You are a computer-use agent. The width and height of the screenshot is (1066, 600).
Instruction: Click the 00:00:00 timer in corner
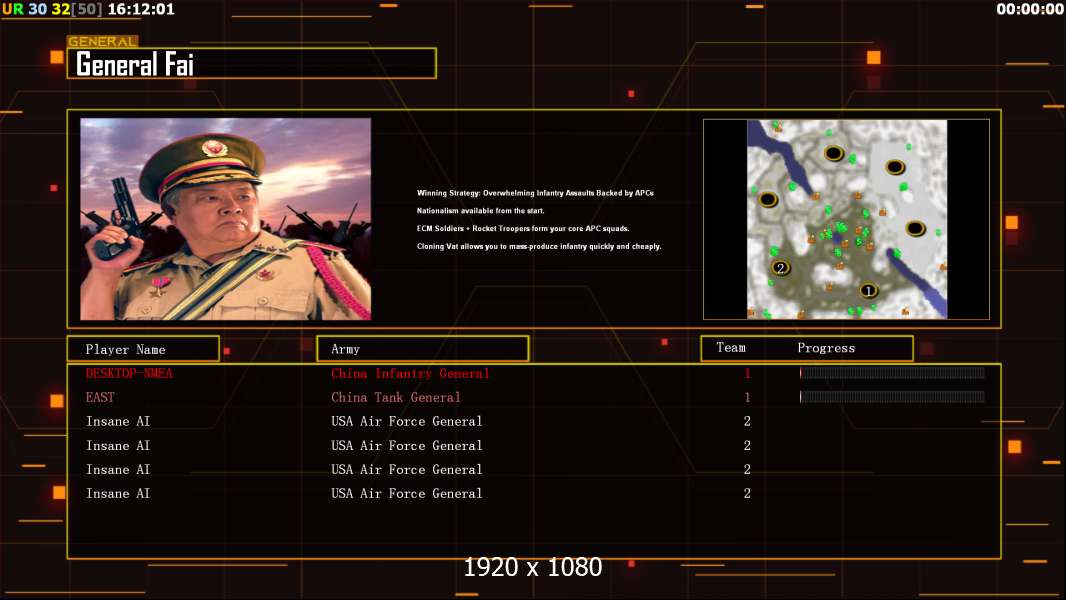(x=1029, y=9)
